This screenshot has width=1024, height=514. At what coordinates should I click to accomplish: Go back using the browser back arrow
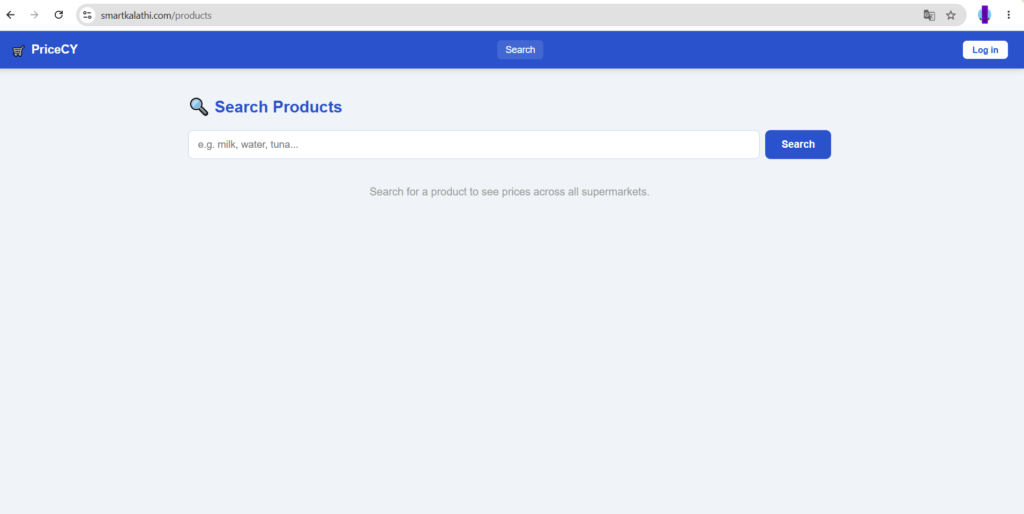point(10,14)
